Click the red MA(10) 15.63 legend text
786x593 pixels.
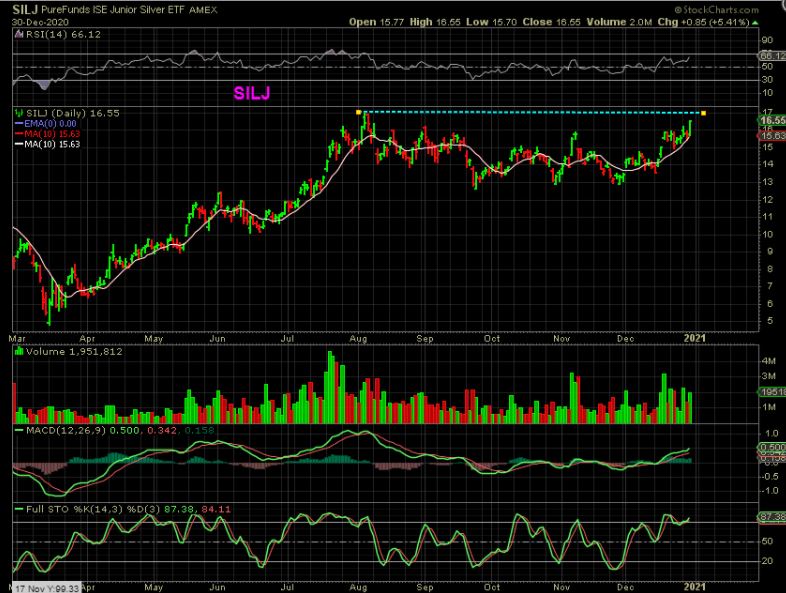pos(52,134)
